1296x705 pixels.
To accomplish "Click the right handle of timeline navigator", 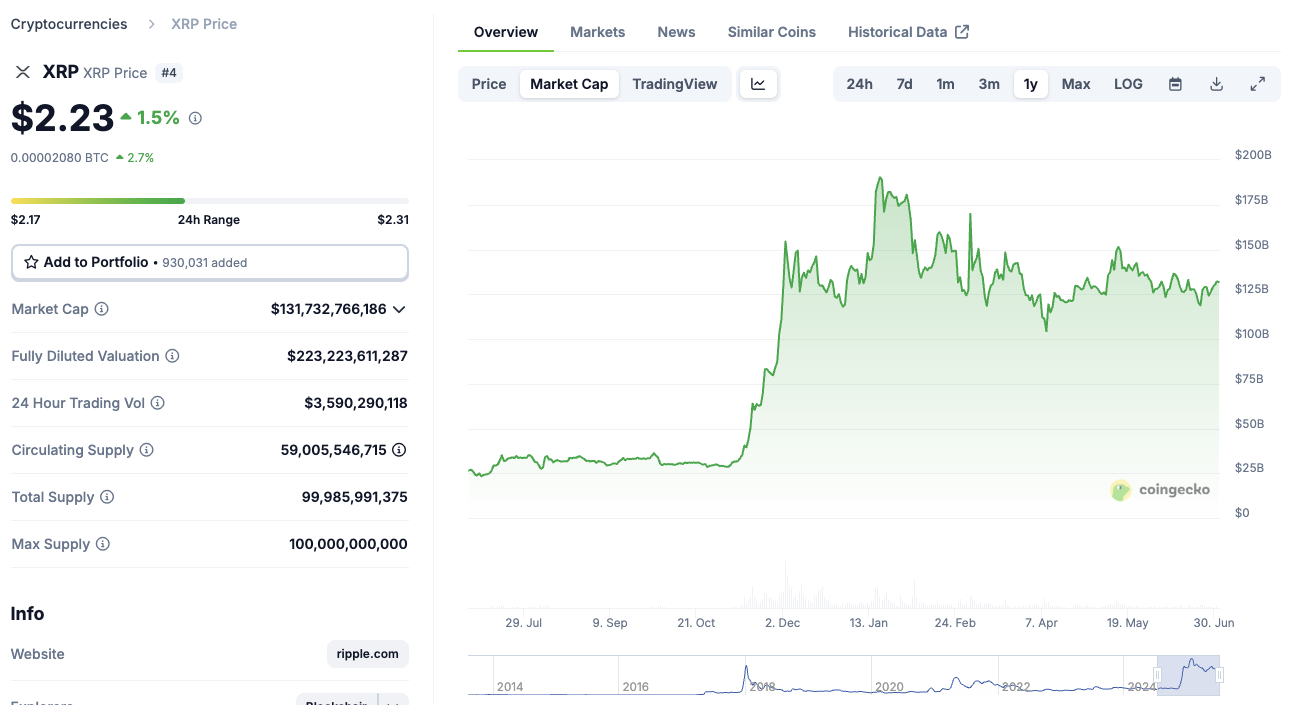I will pos(1220,675).
